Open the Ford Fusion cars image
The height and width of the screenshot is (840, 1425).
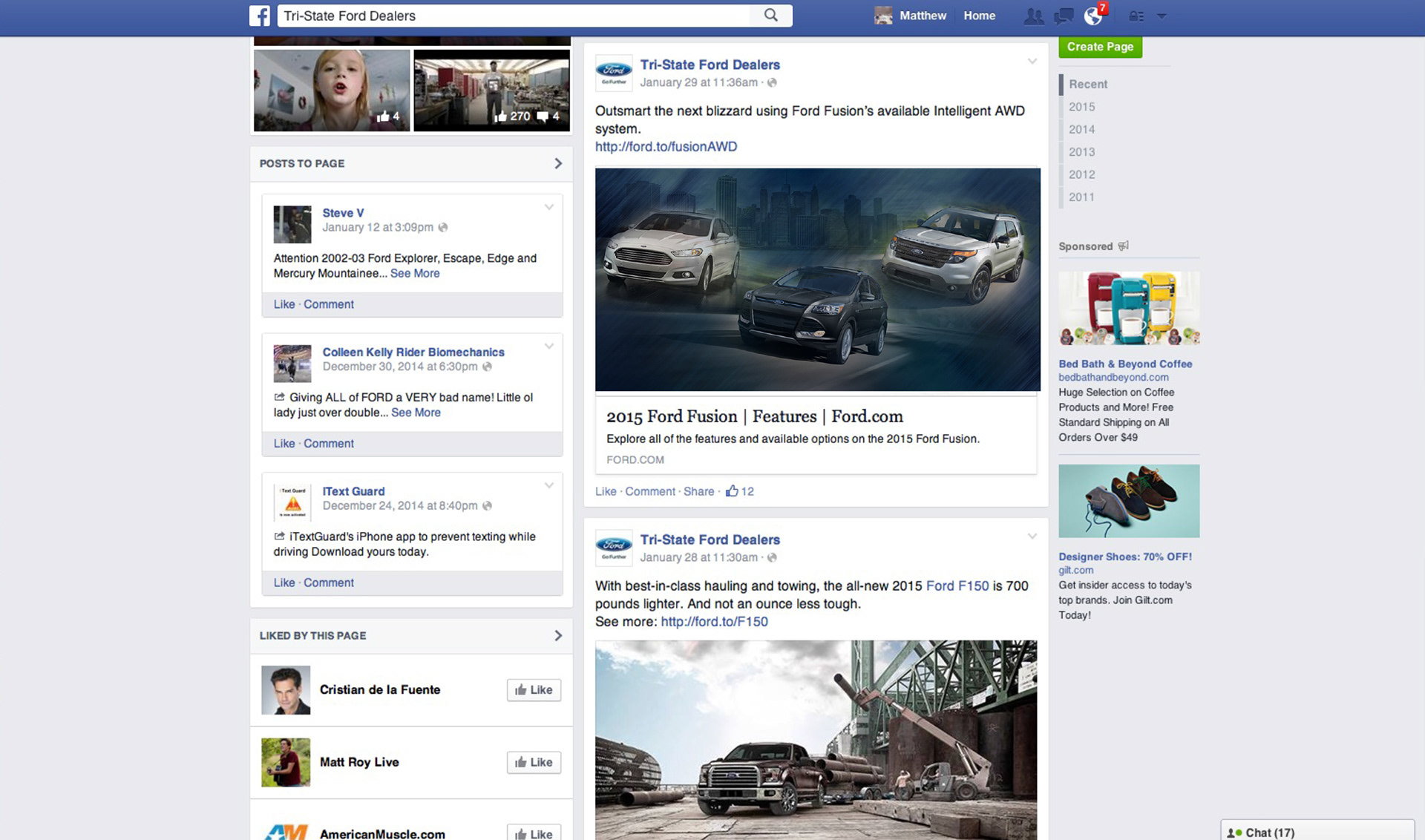coord(817,279)
